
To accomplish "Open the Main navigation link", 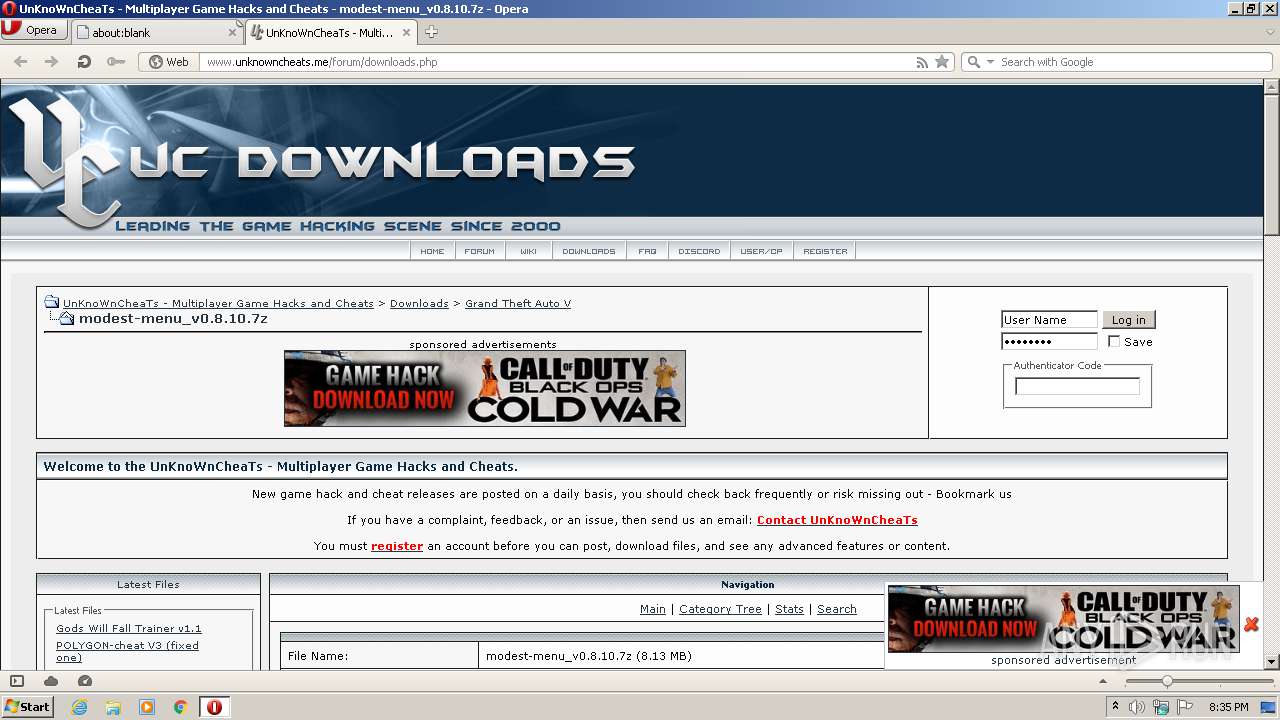I will pos(653,609).
